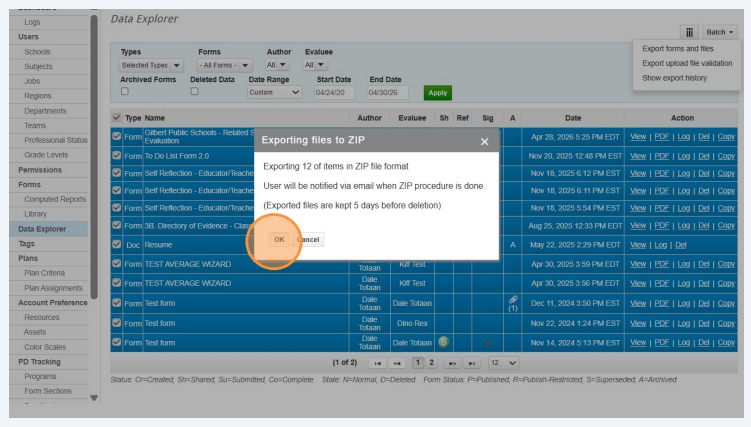Open the Author filter dropdown

277,65
